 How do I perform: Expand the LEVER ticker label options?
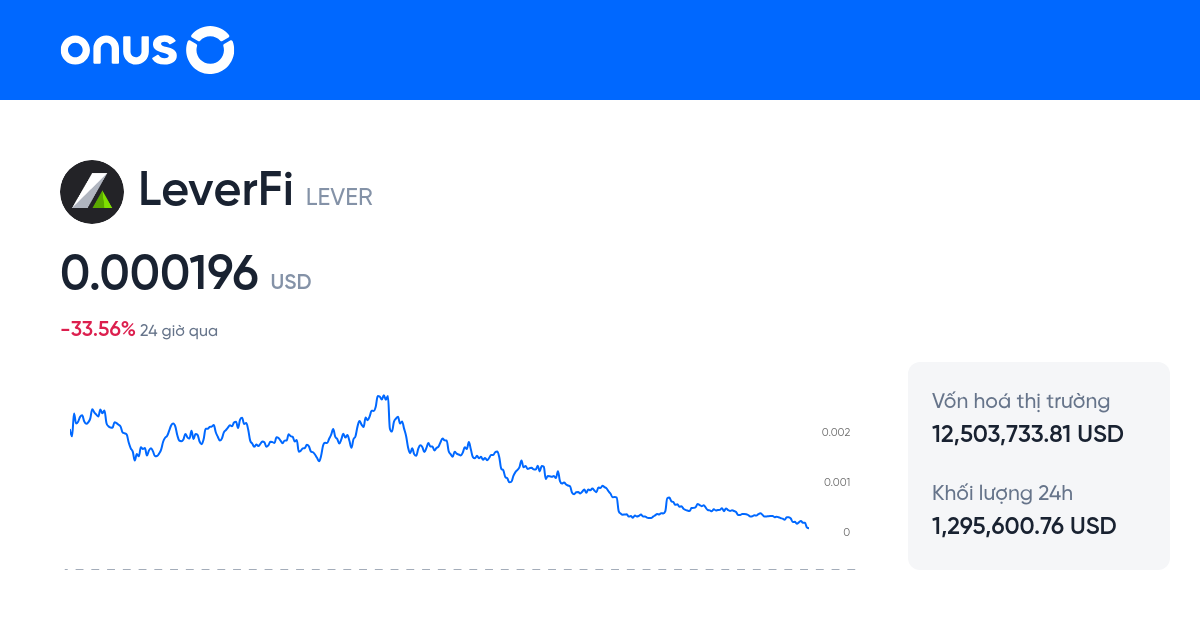(x=338, y=197)
